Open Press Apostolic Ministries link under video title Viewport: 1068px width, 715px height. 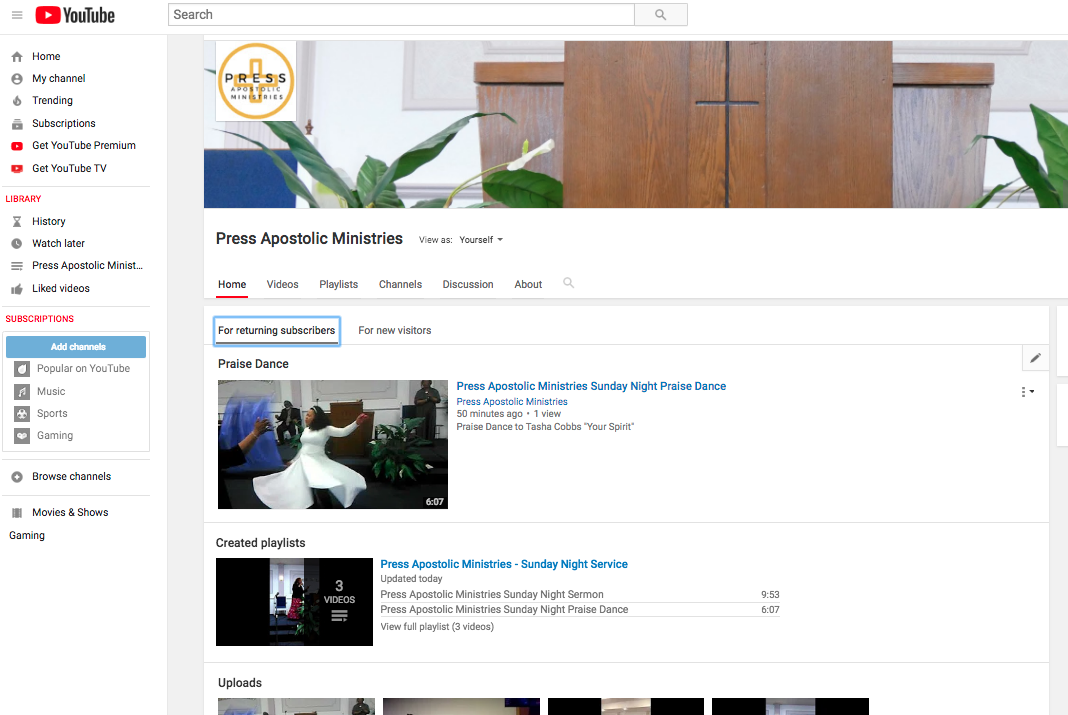(x=512, y=402)
